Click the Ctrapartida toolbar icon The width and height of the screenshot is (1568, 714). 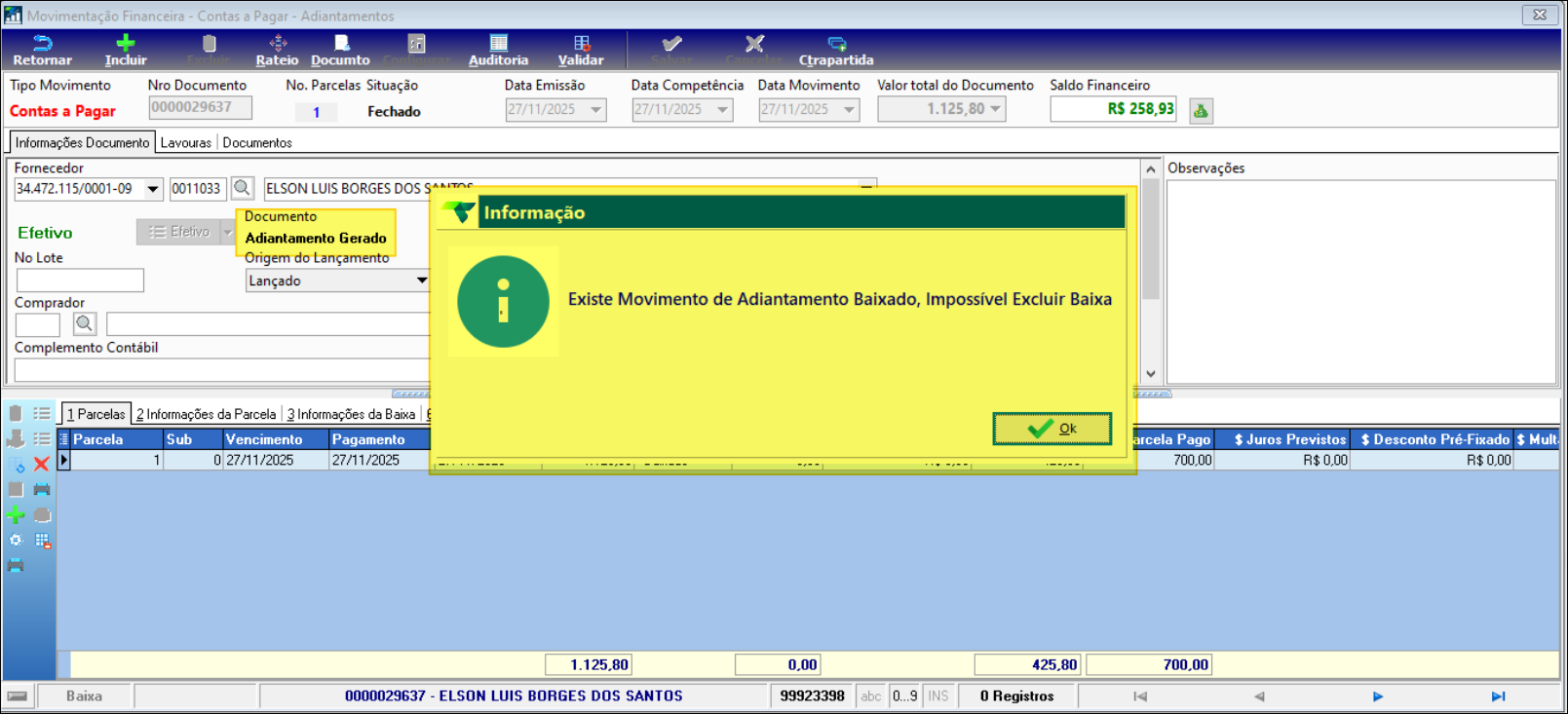[836, 51]
